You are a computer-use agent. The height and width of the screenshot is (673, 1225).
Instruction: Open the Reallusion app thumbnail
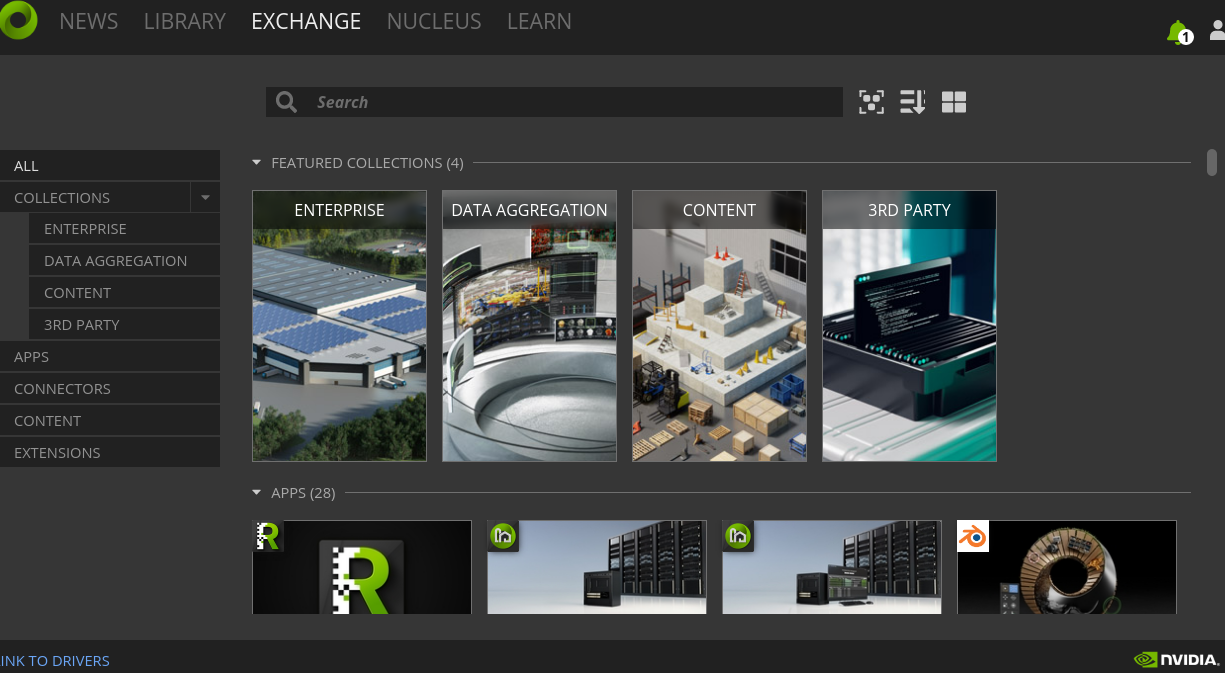(362, 567)
